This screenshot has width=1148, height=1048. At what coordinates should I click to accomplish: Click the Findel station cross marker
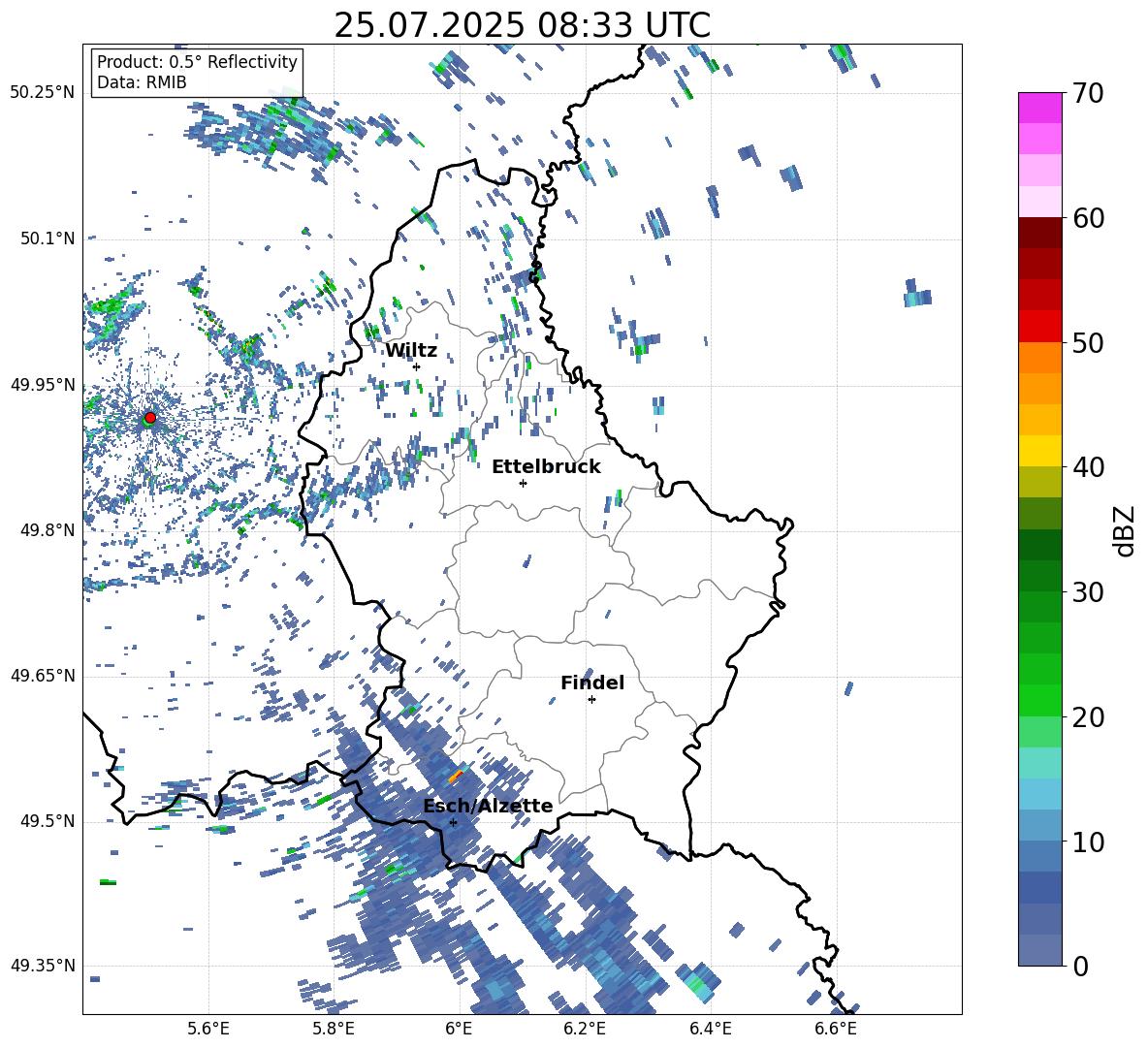click(591, 700)
